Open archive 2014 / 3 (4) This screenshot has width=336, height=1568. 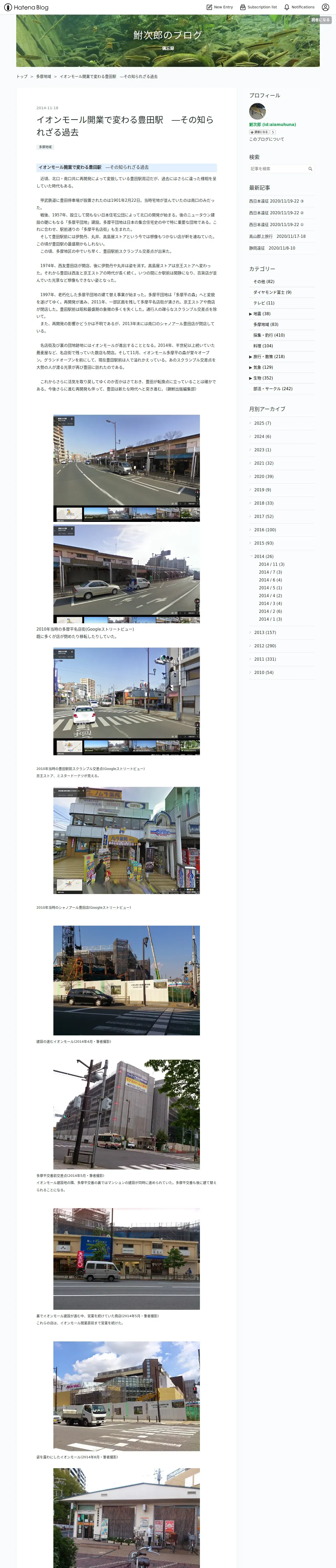[x=270, y=604]
